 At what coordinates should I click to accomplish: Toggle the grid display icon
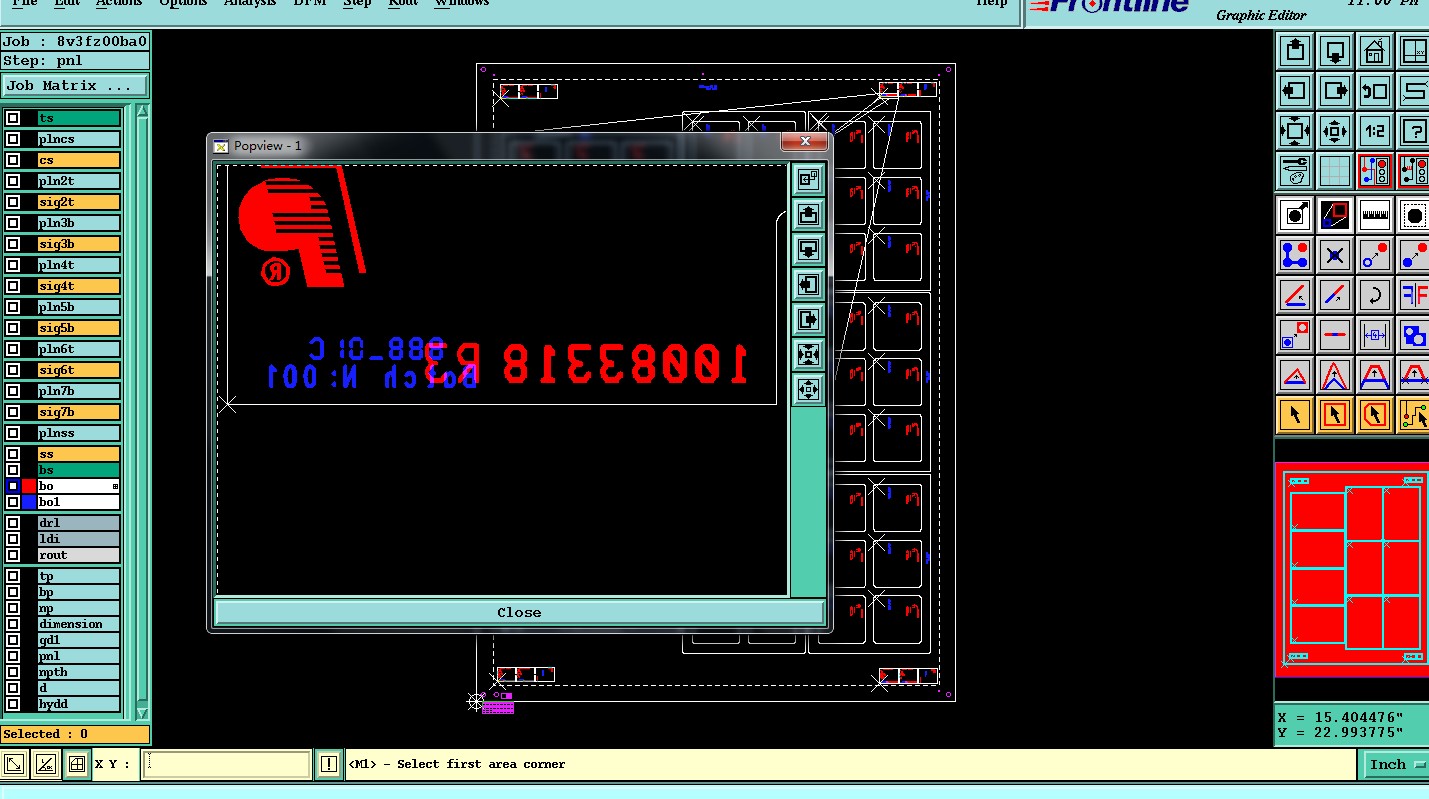click(1335, 171)
